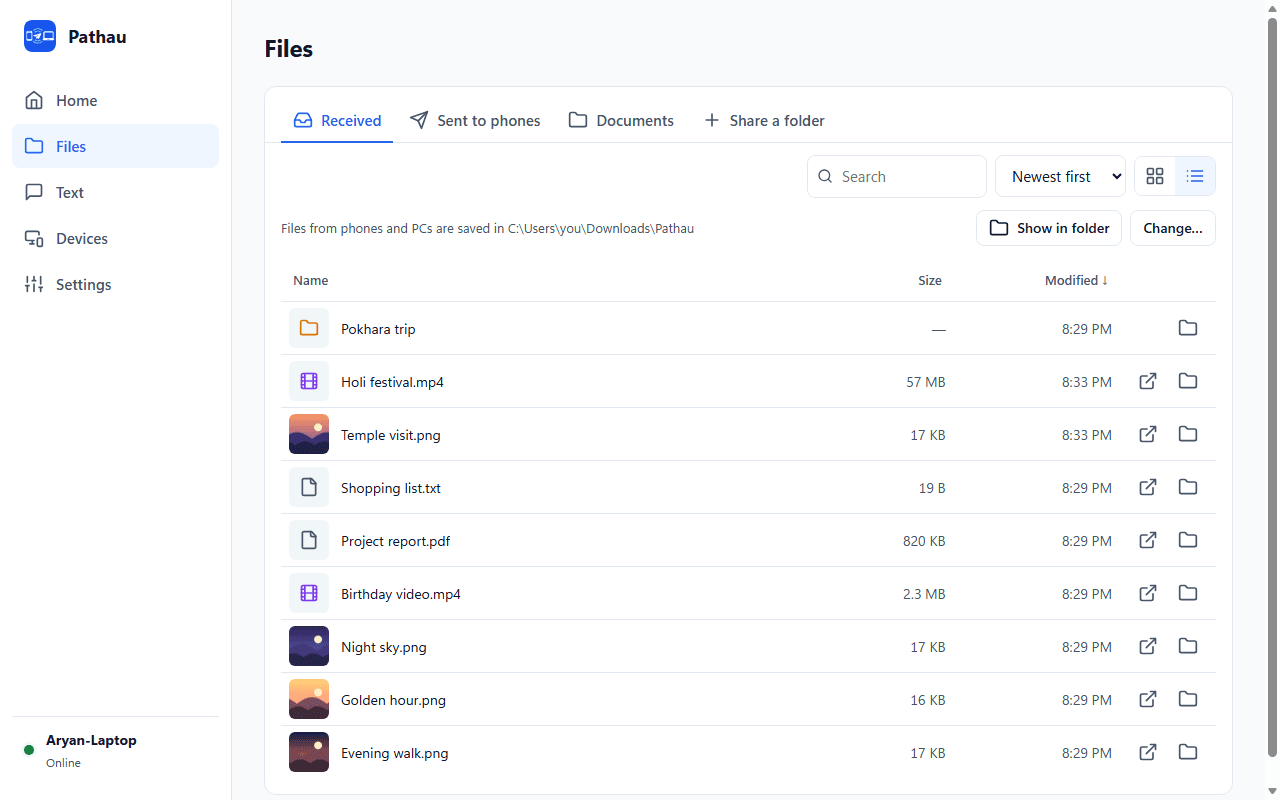Viewport: 1280px width, 800px height.
Task: Click the Pathau app logo
Action: [40, 36]
